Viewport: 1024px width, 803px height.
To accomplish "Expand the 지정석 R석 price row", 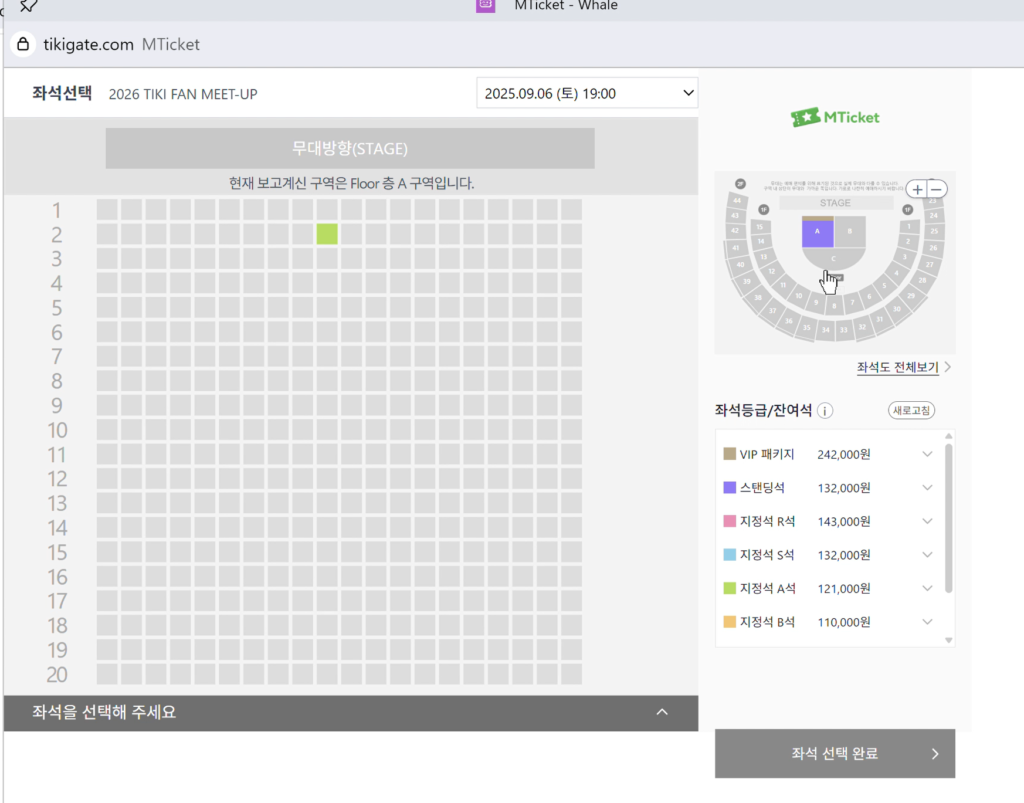I will pos(927,521).
